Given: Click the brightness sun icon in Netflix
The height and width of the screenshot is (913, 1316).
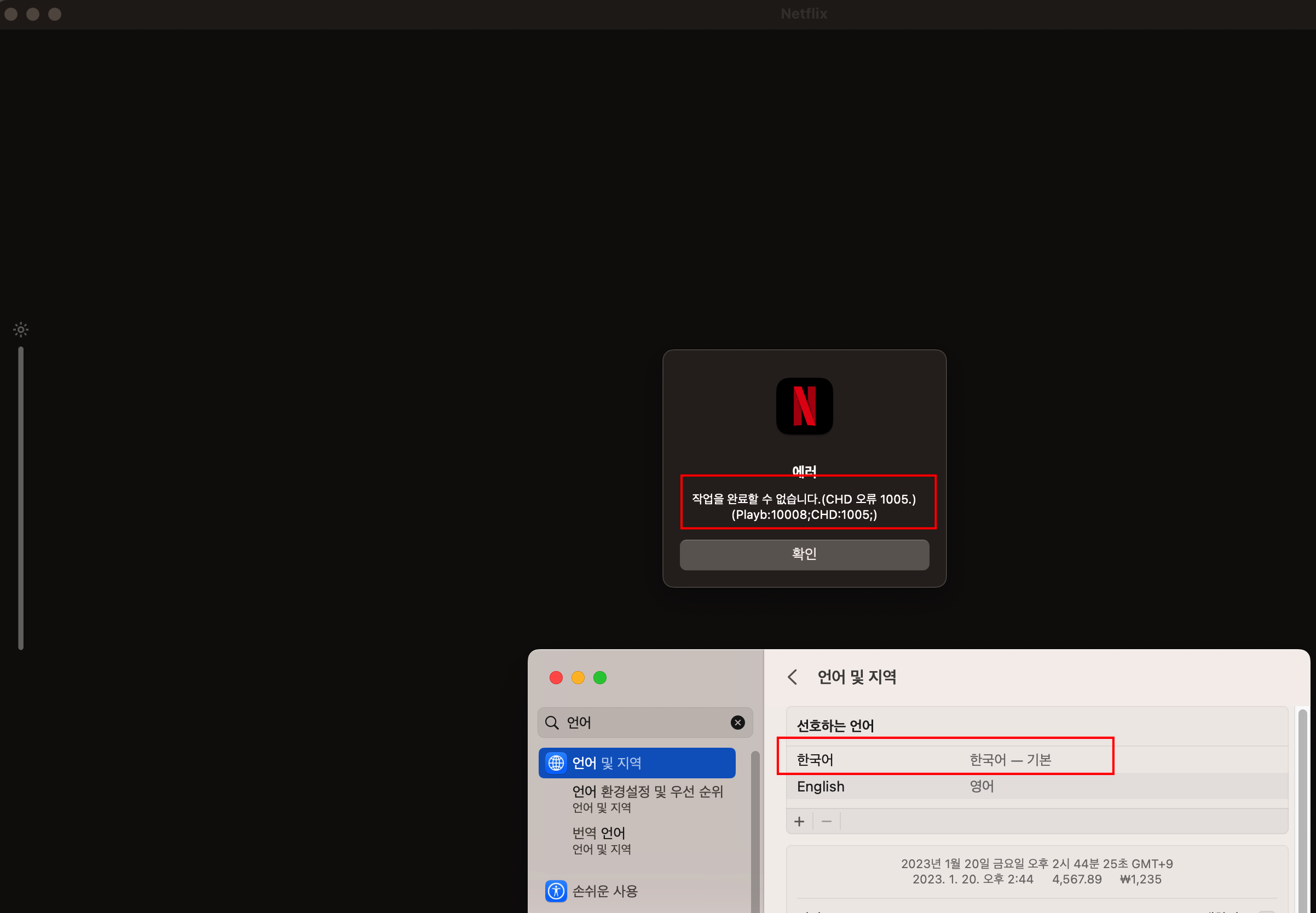Looking at the screenshot, I should [21, 330].
